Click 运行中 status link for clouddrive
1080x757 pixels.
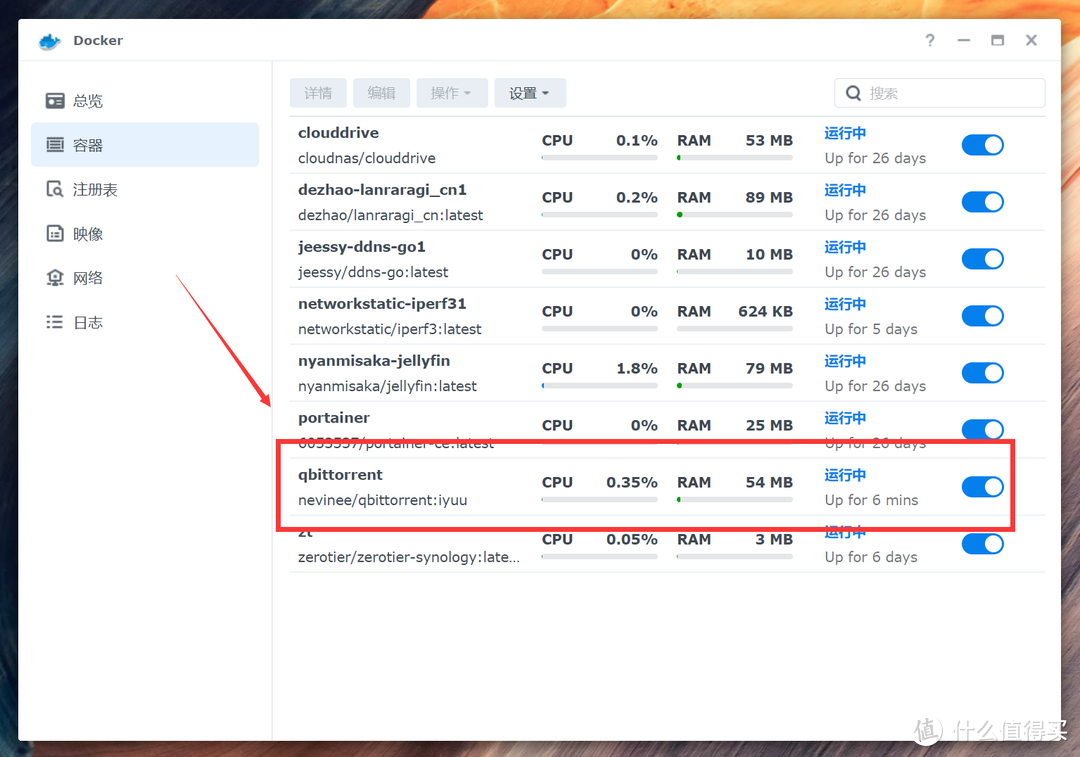click(x=845, y=133)
